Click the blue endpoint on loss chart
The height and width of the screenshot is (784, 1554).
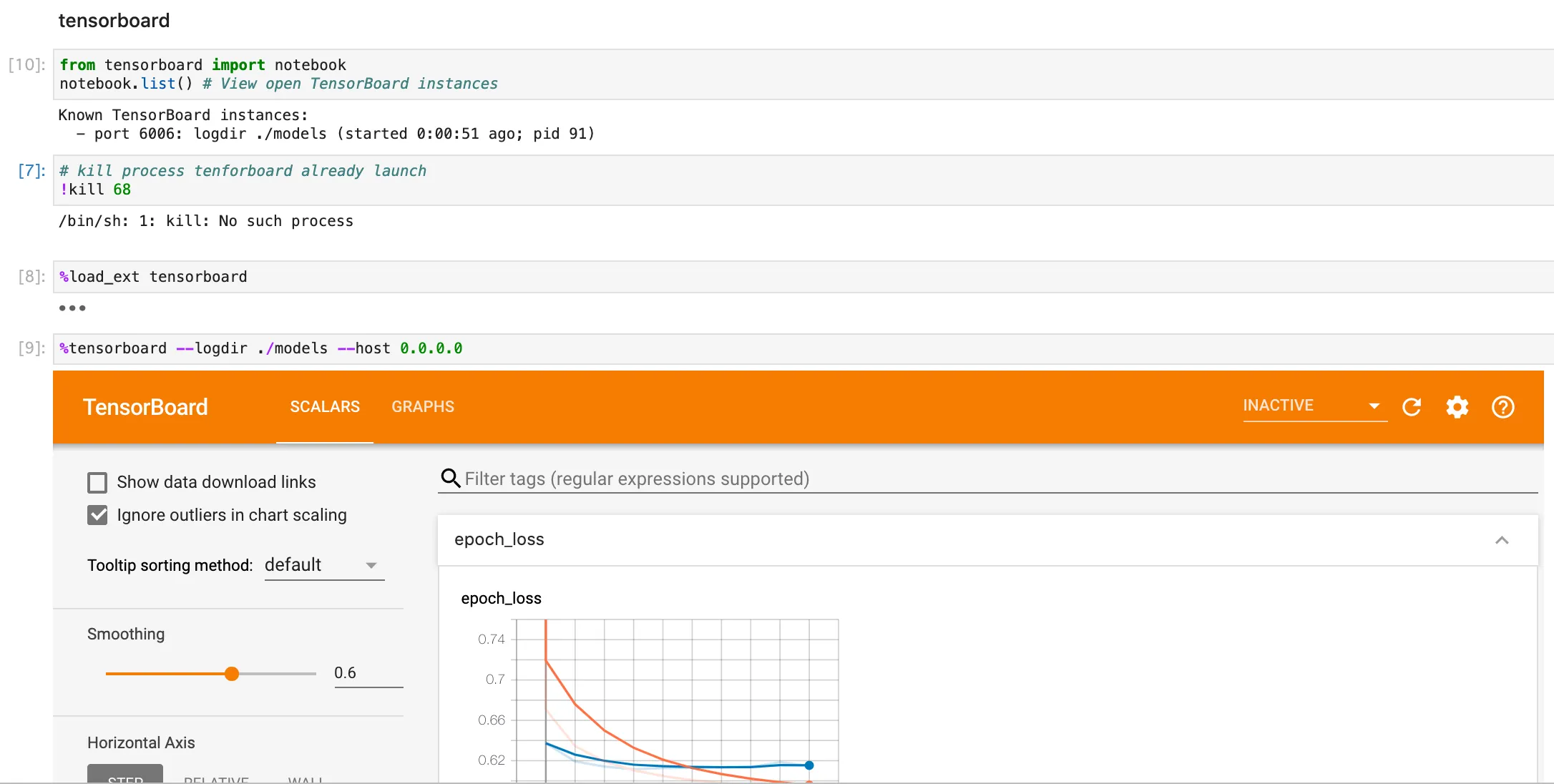pyautogui.click(x=809, y=765)
